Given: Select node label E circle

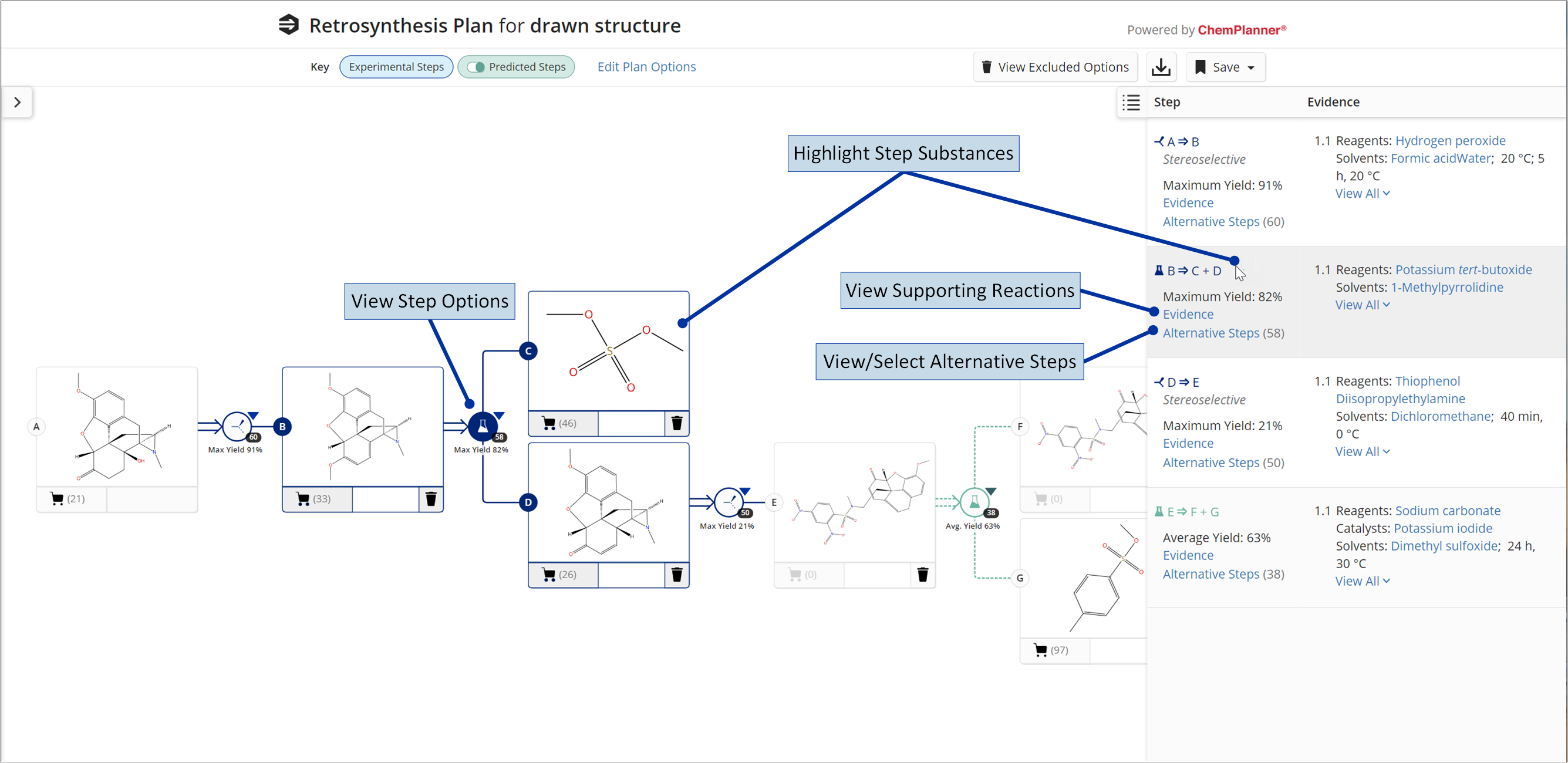Looking at the screenshot, I should [774, 502].
